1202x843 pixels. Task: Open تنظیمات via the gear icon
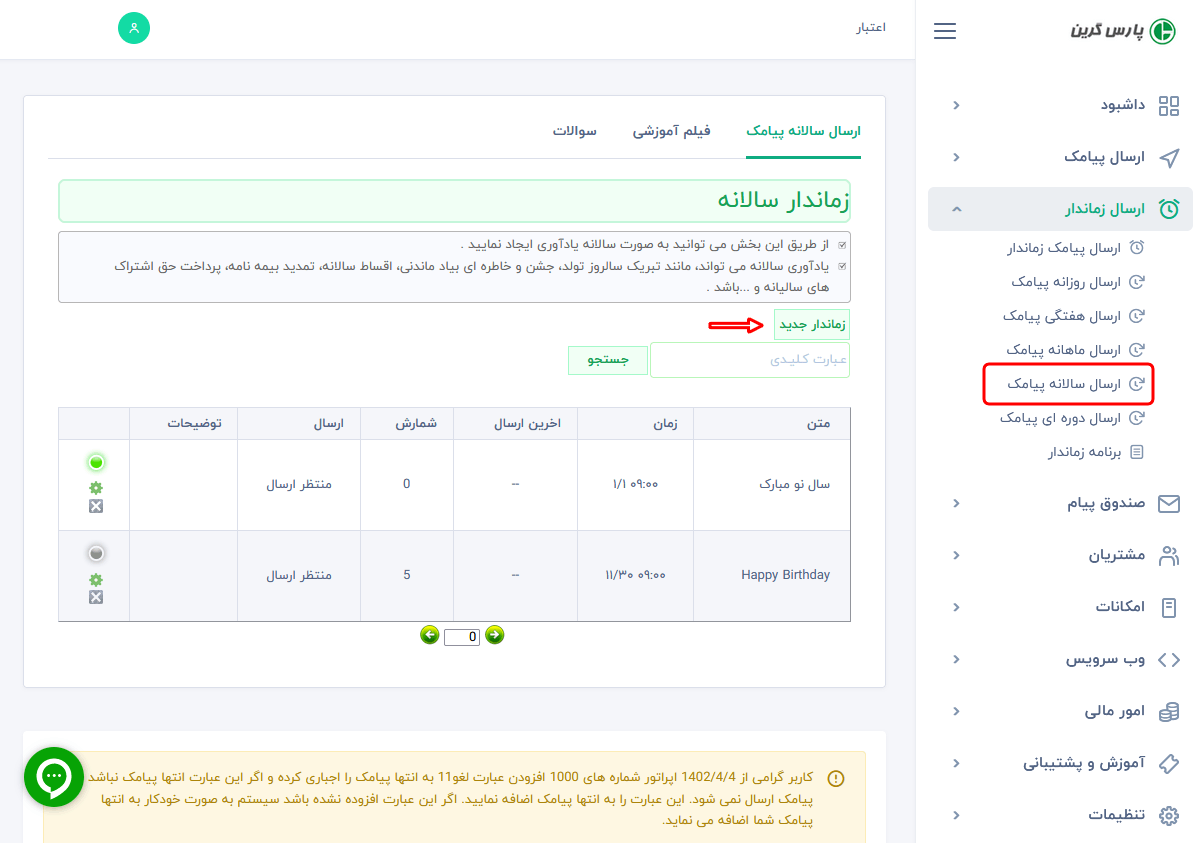coord(1168,814)
